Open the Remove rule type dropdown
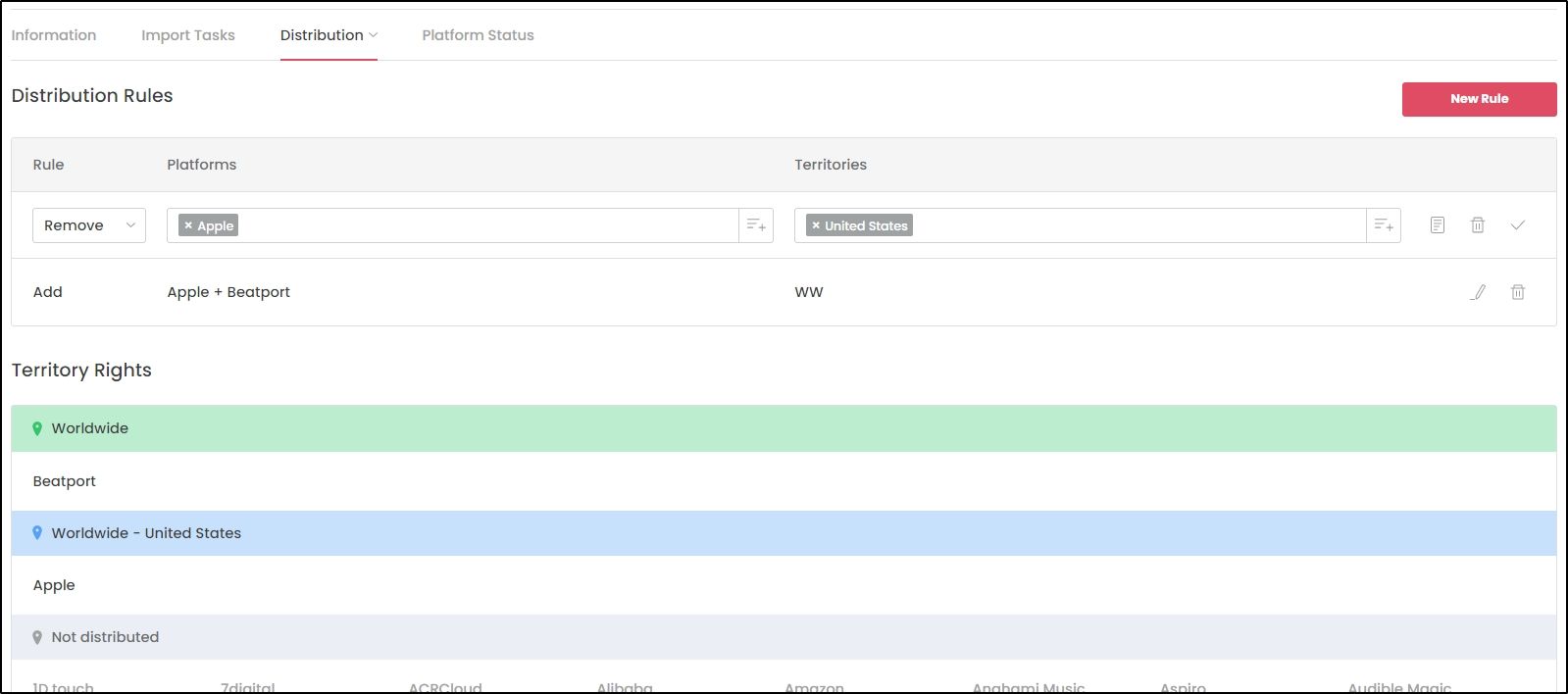This screenshot has width=1568, height=694. pyautogui.click(x=89, y=225)
